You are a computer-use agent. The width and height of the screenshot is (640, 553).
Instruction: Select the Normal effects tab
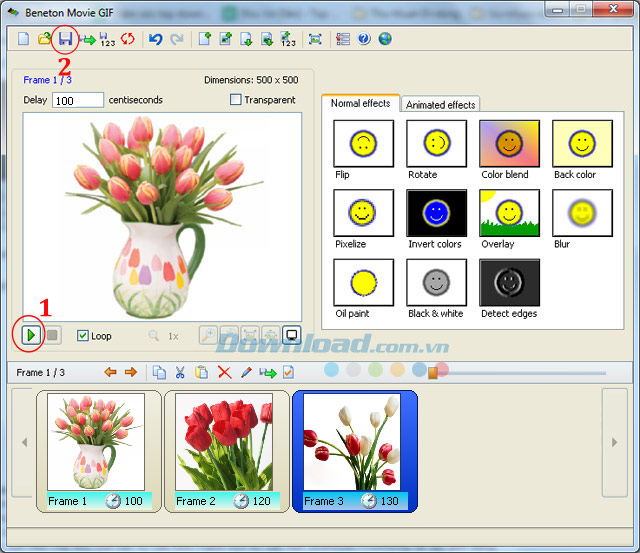click(x=360, y=103)
